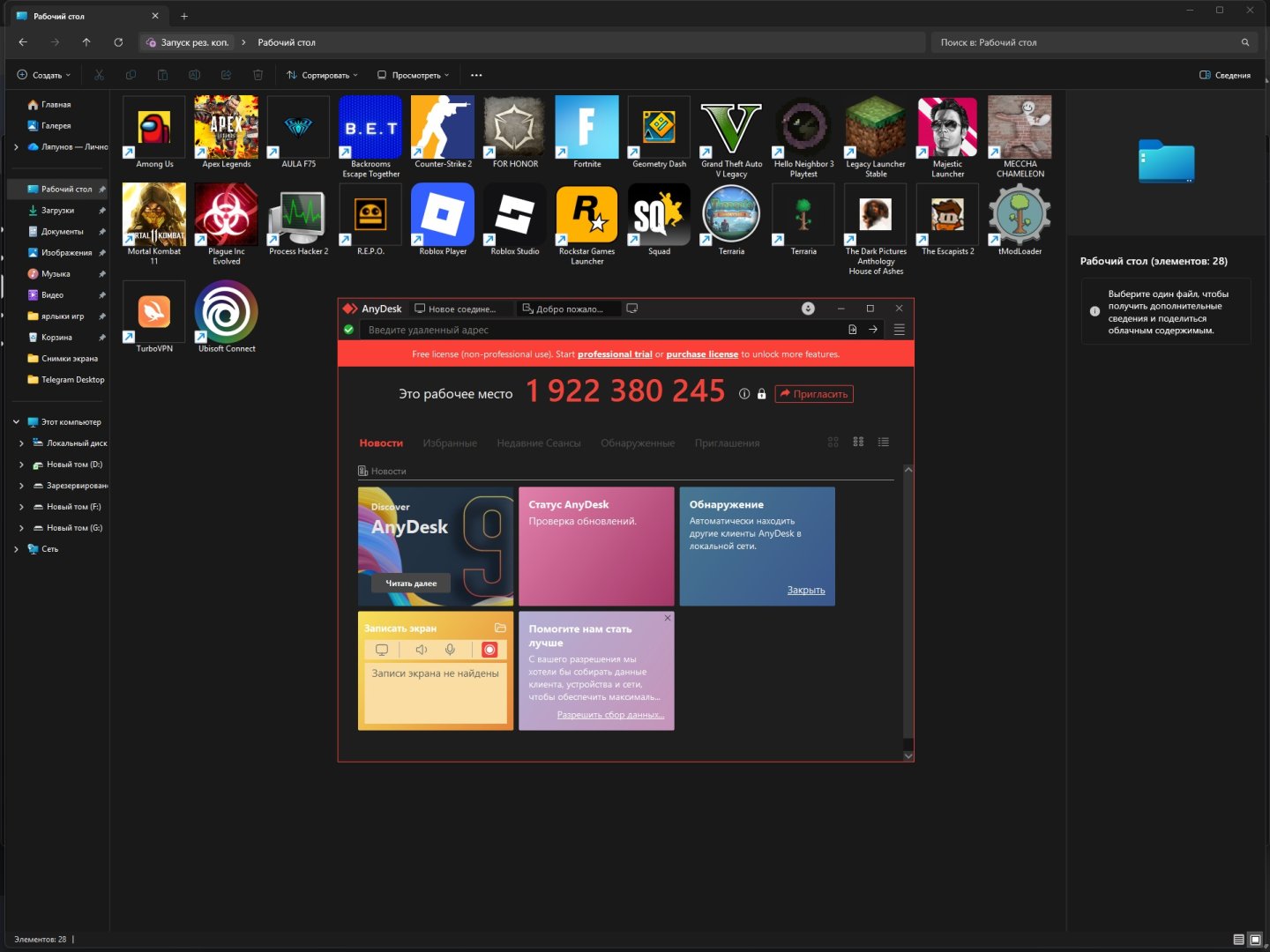Click the Roblox Player icon
The image size is (1270, 952).
coord(443,214)
